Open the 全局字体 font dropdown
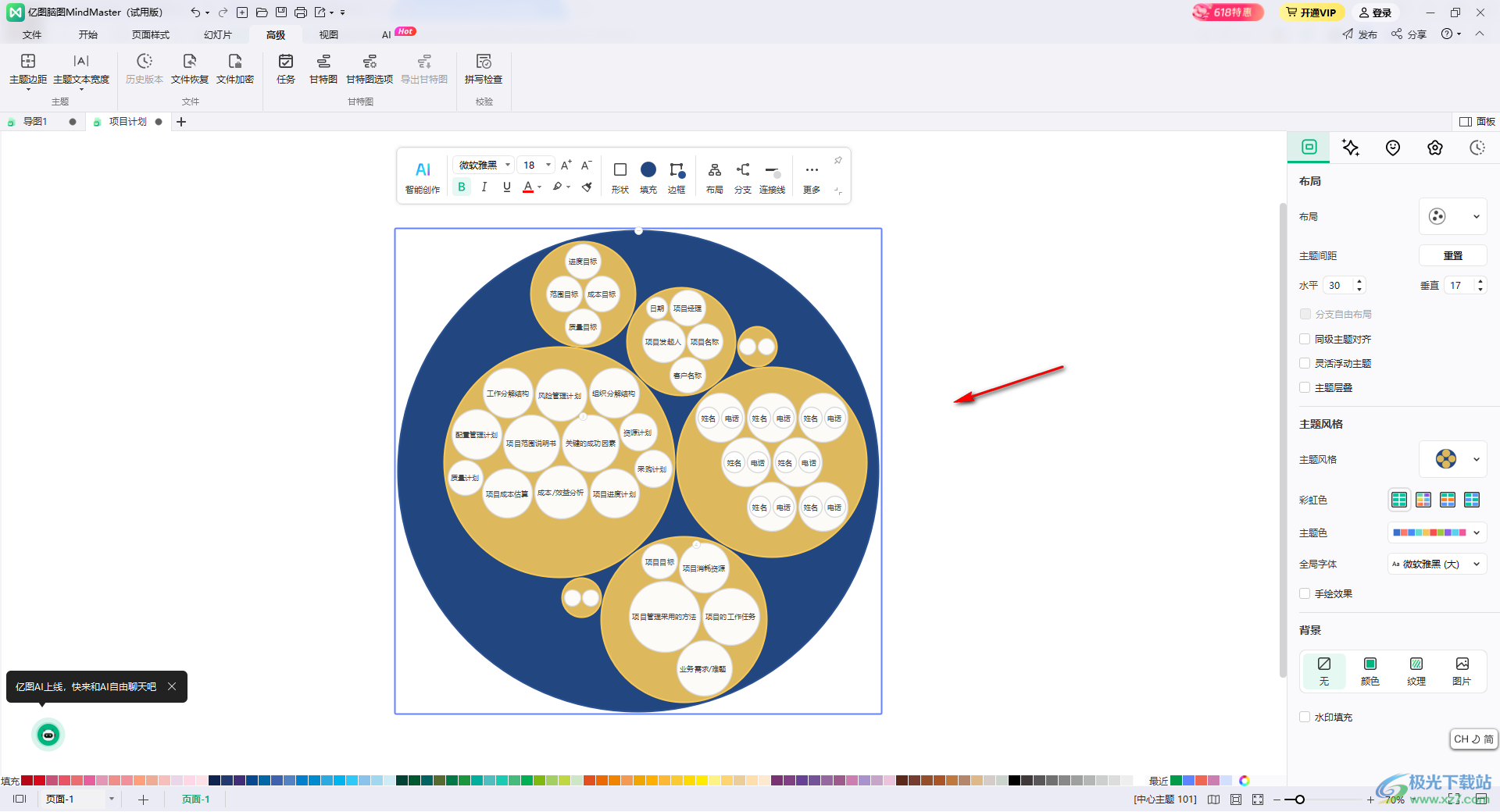 [x=1437, y=564]
